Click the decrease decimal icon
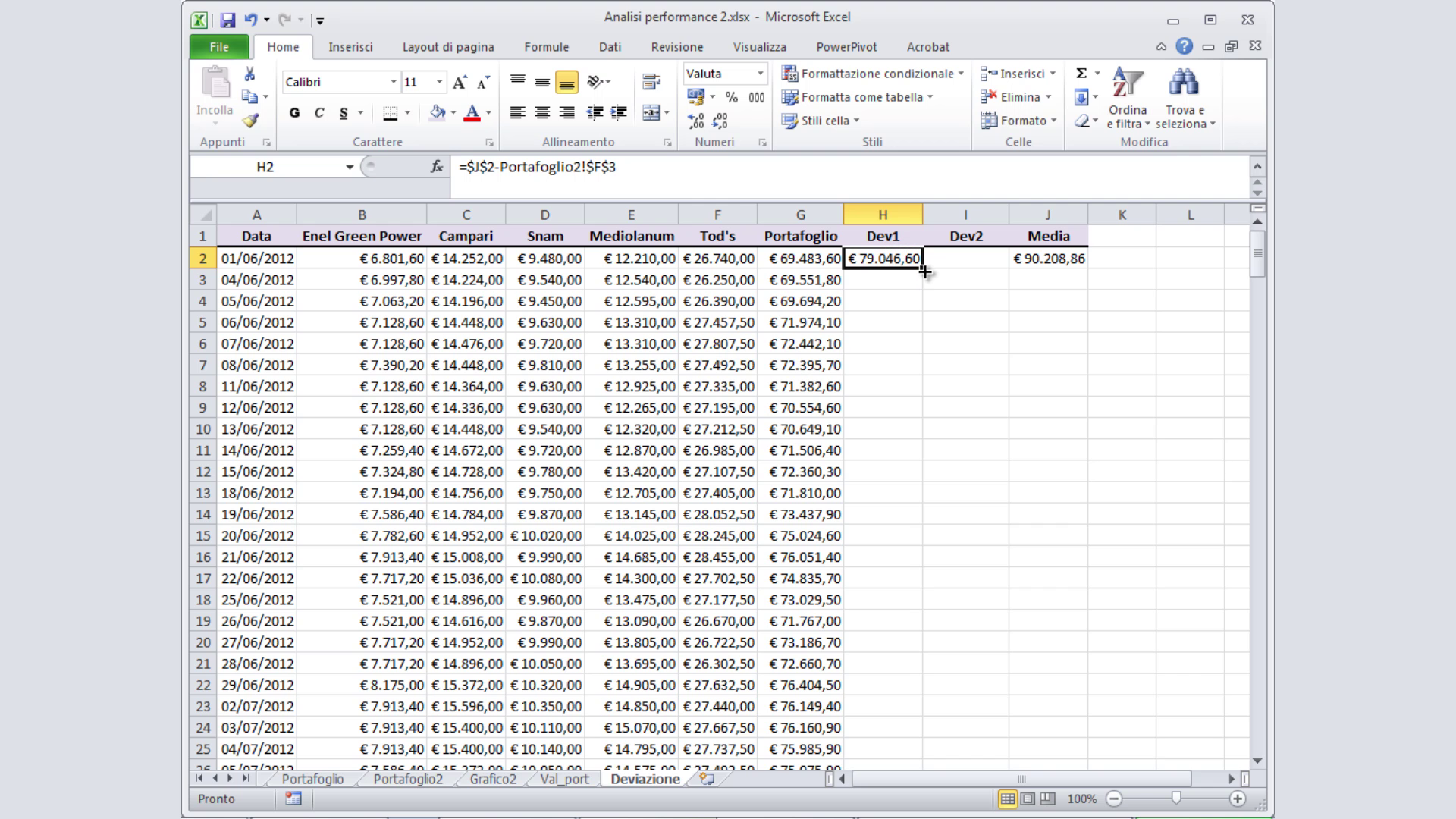 [720, 121]
